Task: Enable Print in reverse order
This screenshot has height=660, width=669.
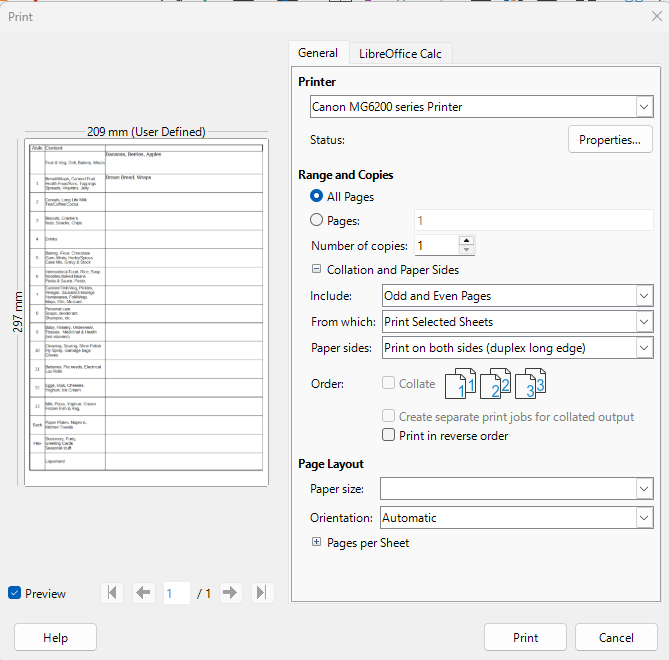Action: 390,435
